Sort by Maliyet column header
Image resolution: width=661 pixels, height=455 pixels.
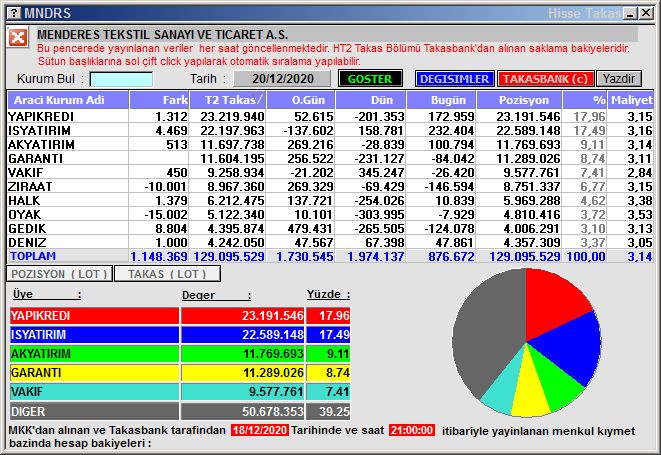point(631,100)
